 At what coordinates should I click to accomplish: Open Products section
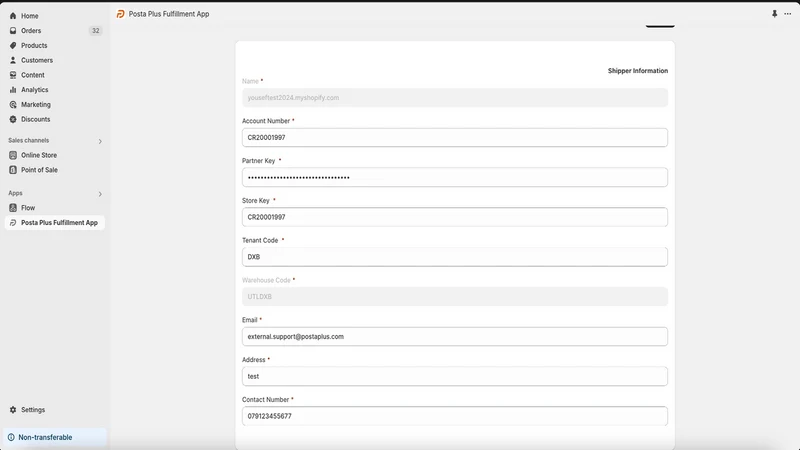coord(34,45)
